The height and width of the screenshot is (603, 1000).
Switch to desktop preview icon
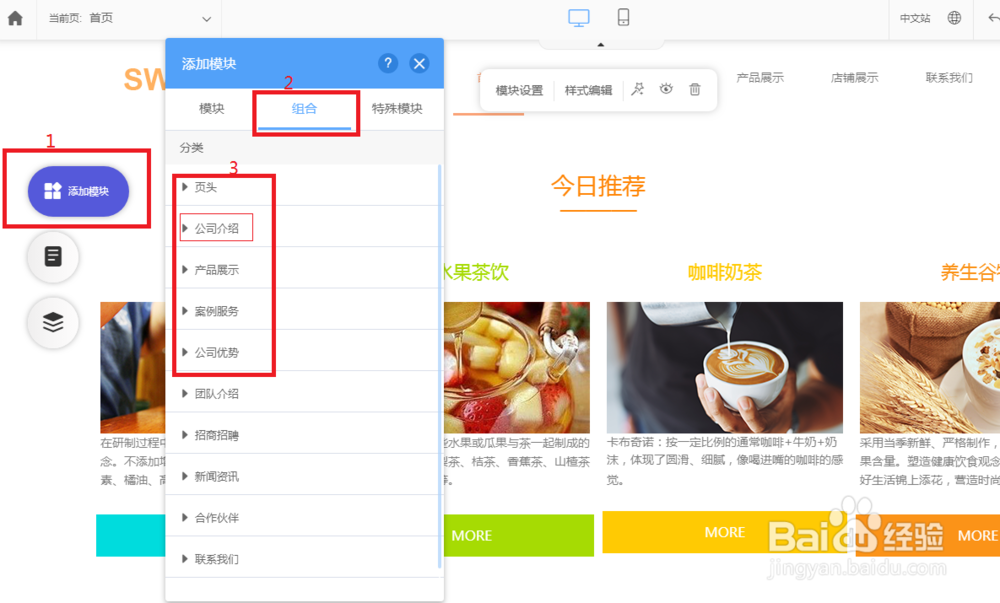coord(578,18)
